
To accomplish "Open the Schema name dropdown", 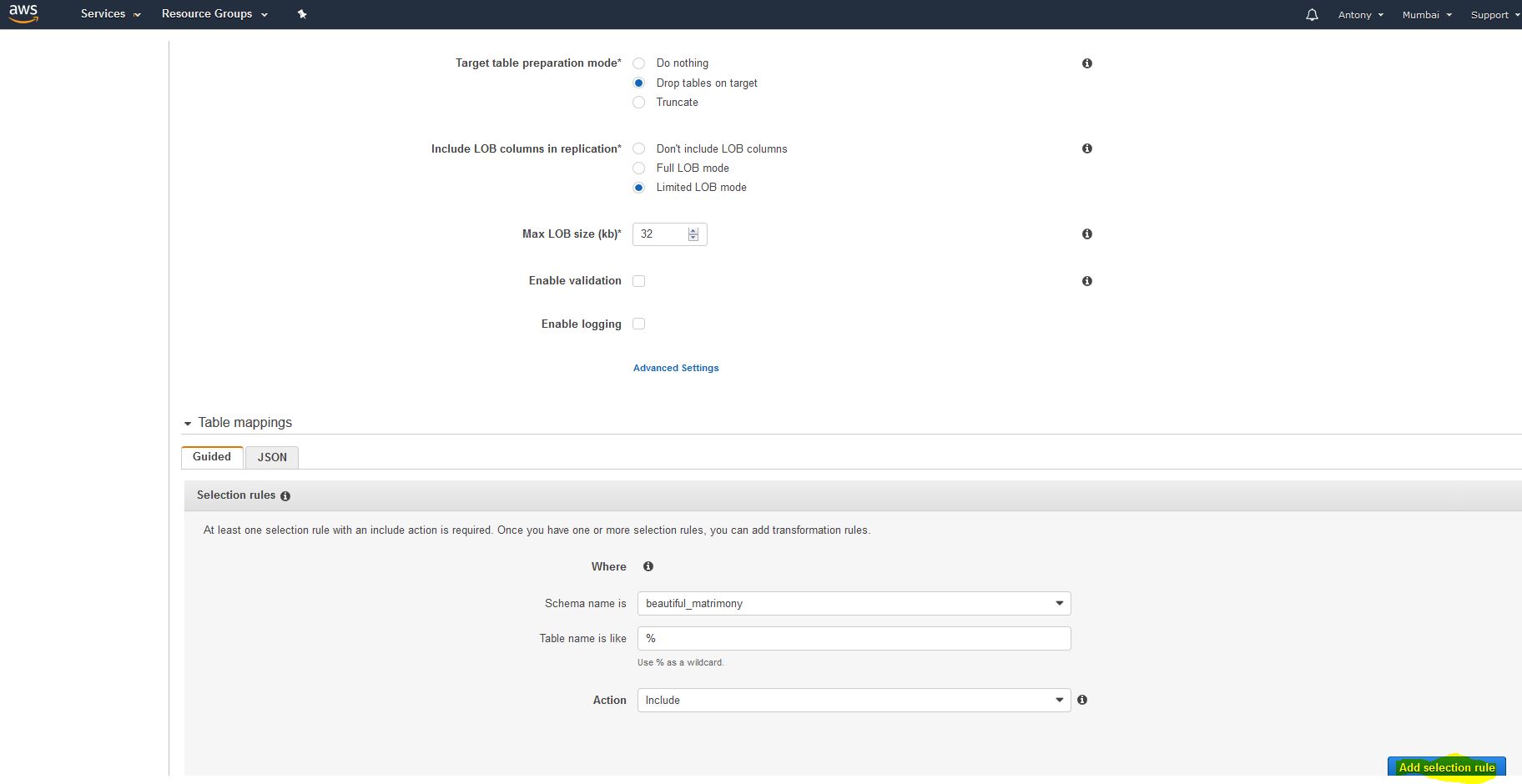I will coord(853,604).
